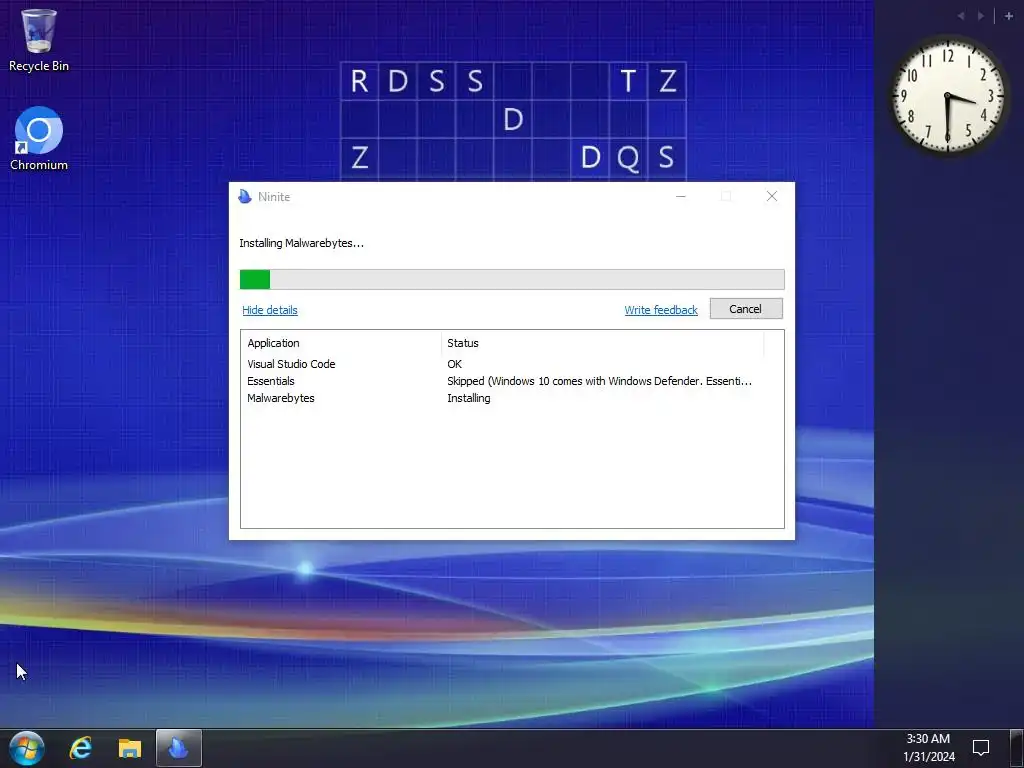
Task: Close the Ninite window
Action: coord(772,197)
